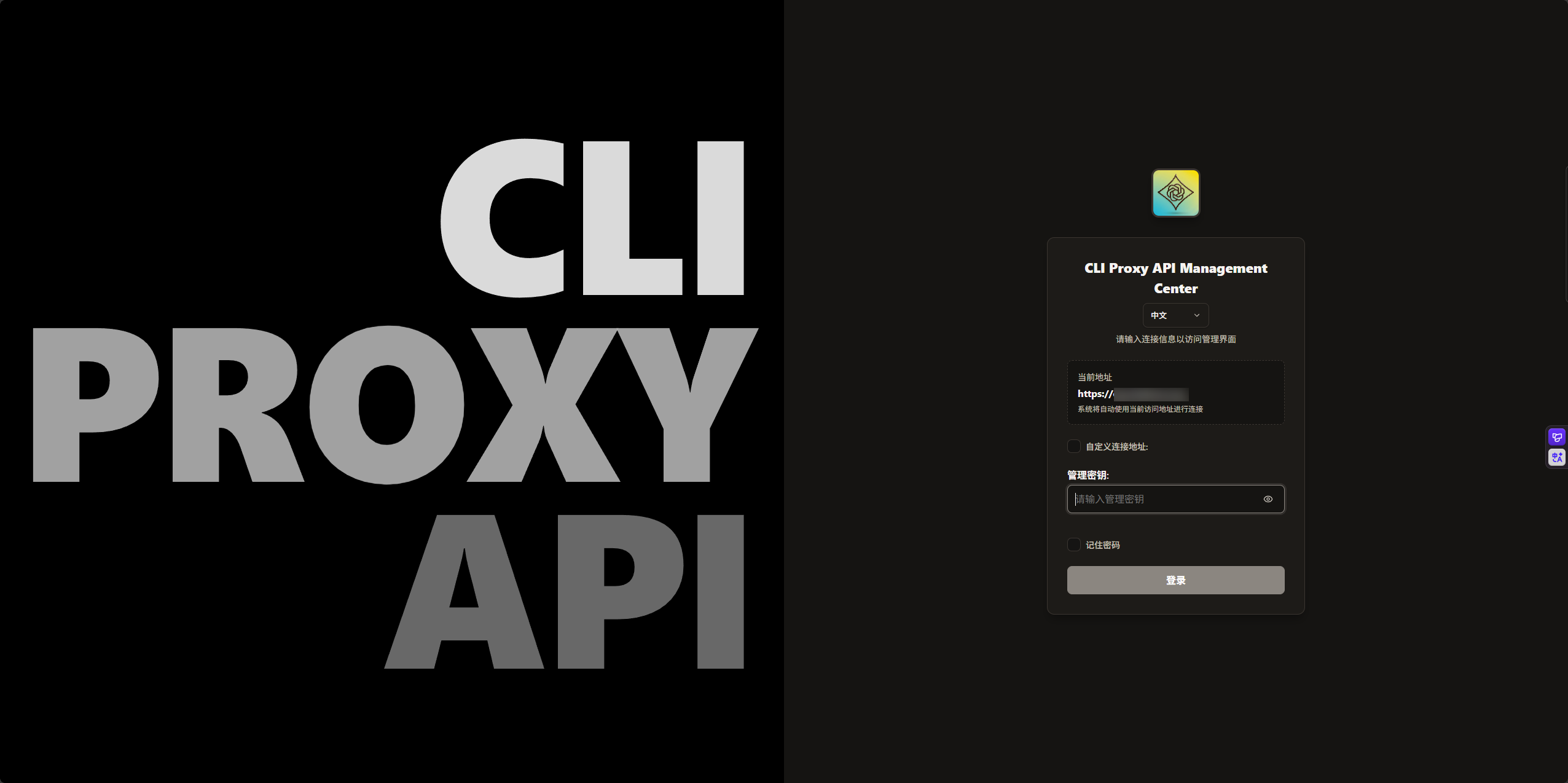Toggle password visibility eye icon
This screenshot has width=1568, height=783.
click(x=1268, y=499)
